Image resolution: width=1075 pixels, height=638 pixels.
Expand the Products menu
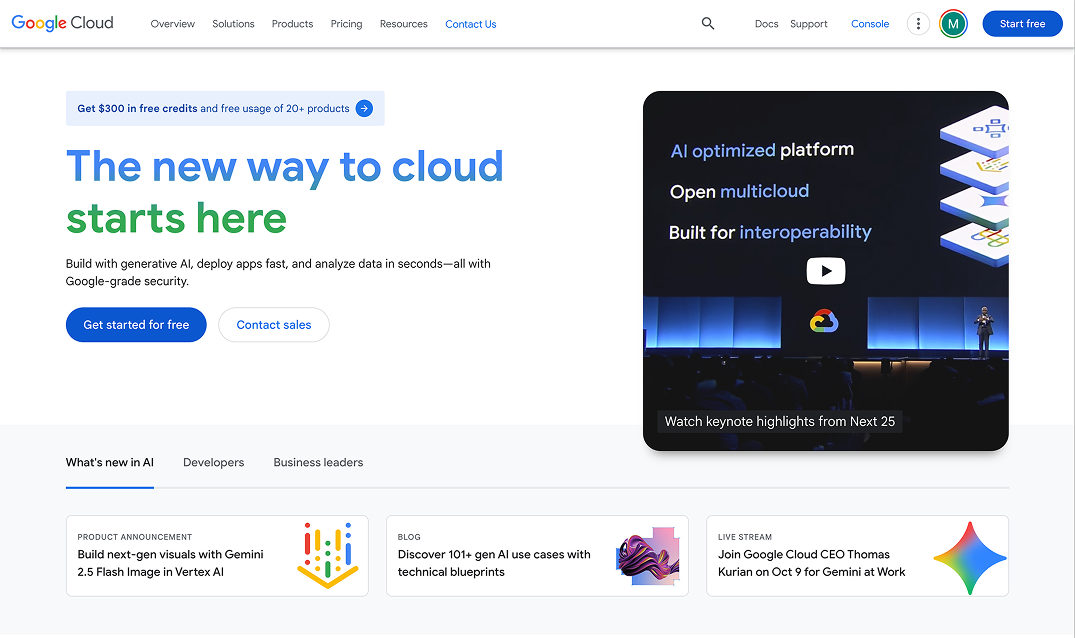[291, 23]
